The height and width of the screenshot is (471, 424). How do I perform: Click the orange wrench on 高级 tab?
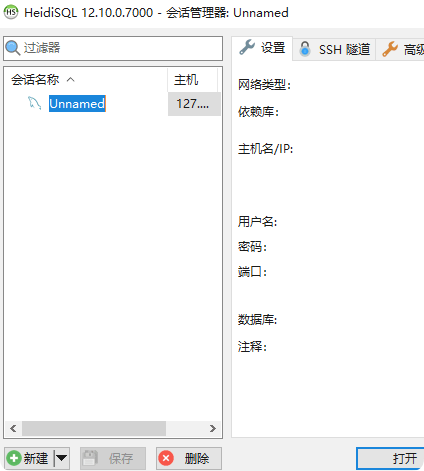point(390,49)
